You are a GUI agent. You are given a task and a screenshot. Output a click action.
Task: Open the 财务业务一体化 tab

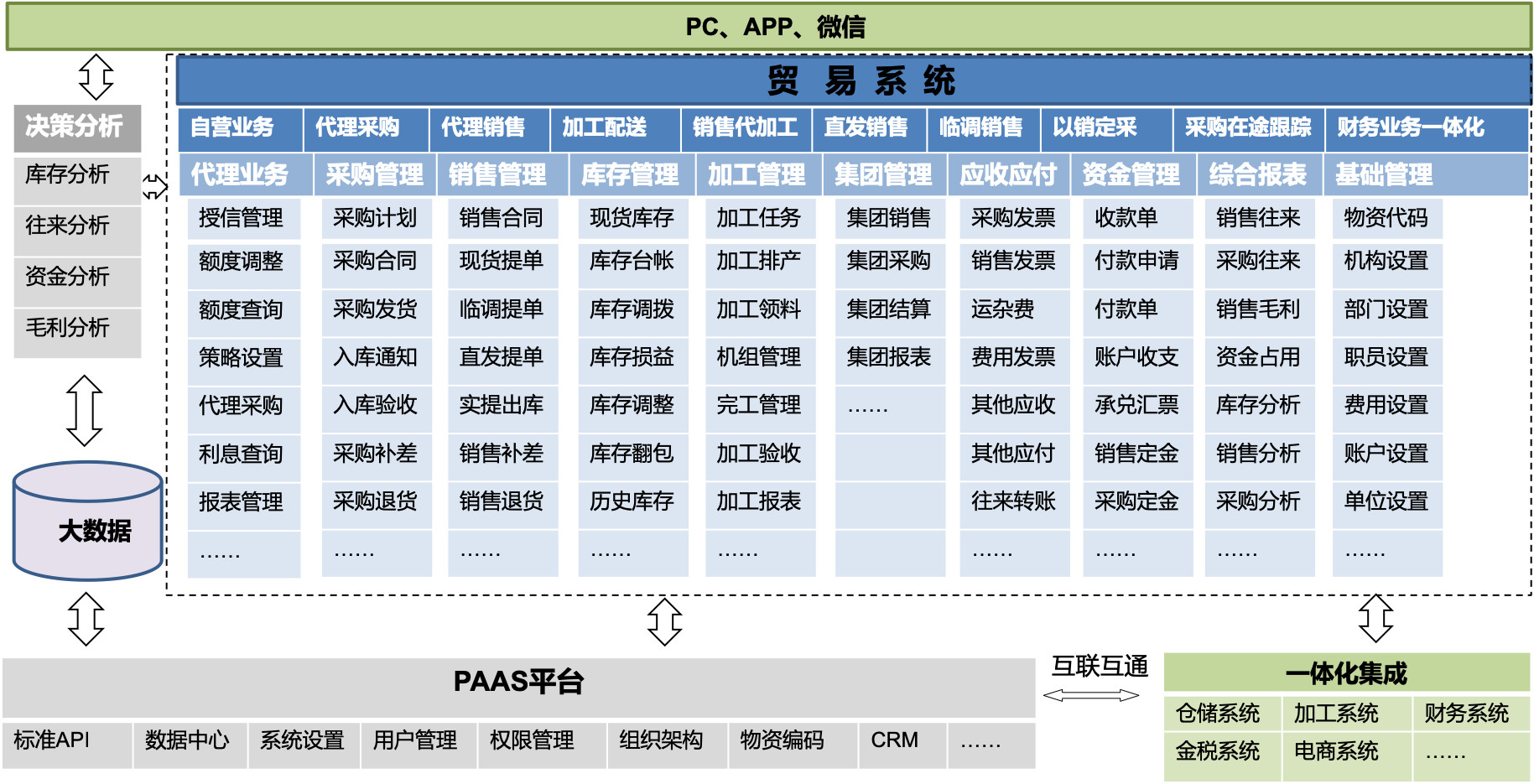(x=1410, y=127)
